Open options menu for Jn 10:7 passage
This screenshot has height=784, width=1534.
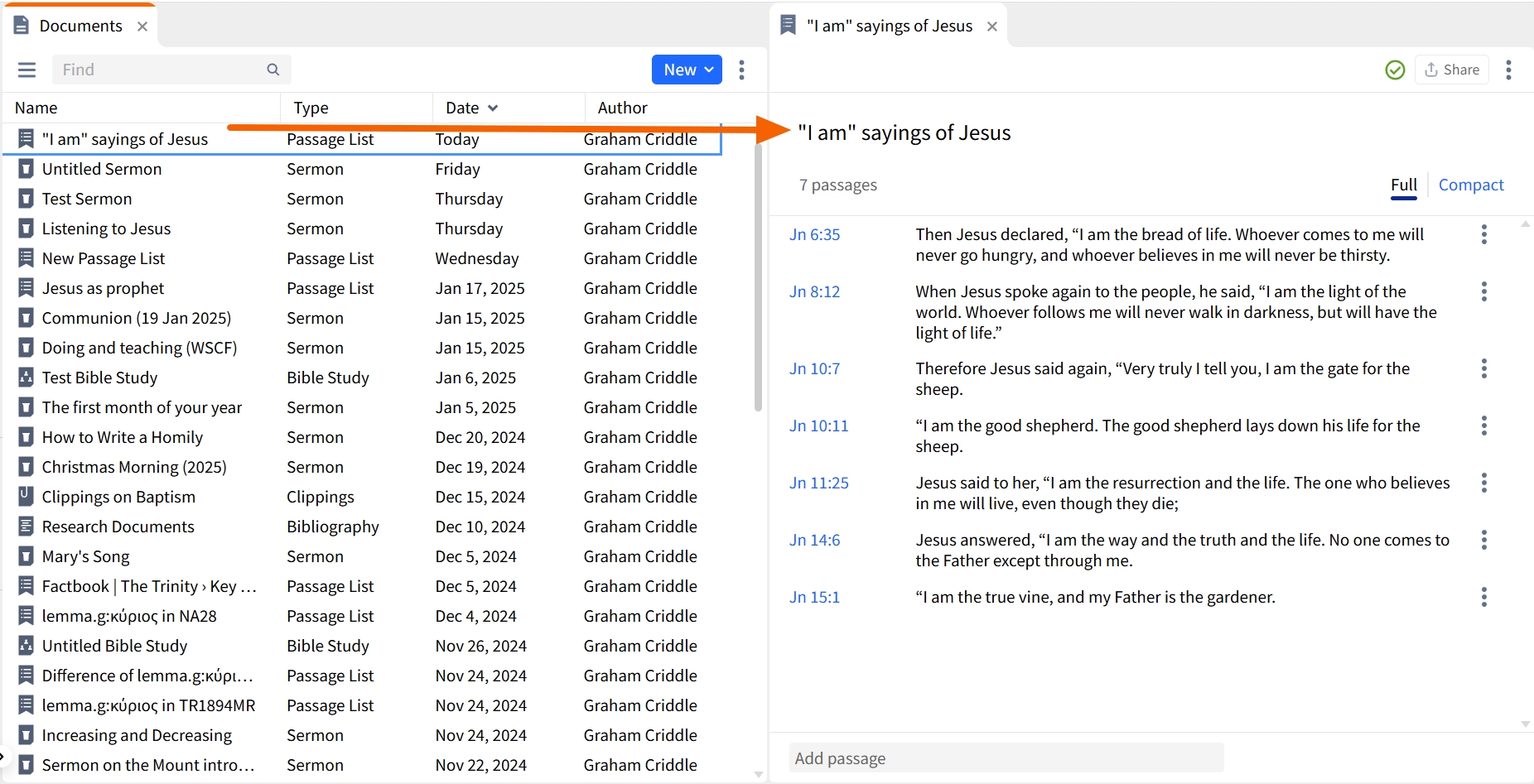tap(1483, 368)
